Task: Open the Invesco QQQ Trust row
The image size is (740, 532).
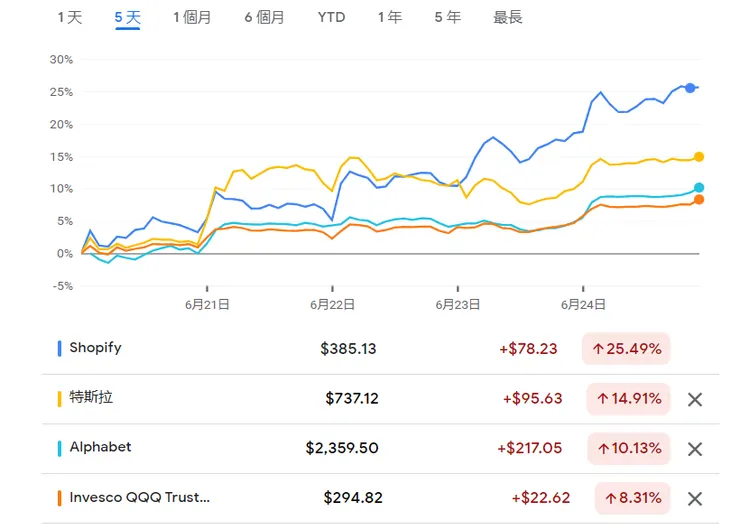Action: 380,498
